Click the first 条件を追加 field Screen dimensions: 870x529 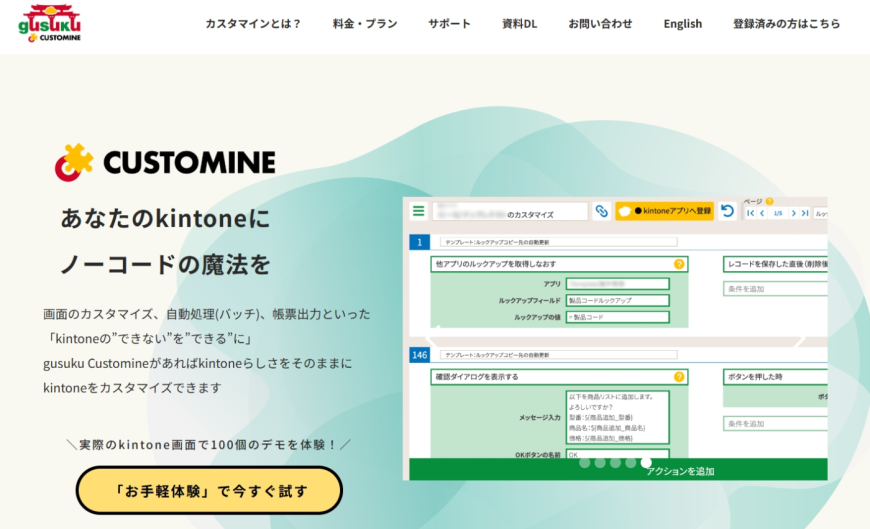click(x=775, y=289)
